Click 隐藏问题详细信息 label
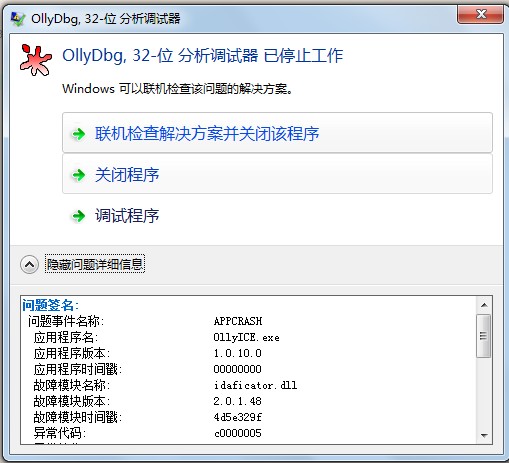 pos(95,265)
